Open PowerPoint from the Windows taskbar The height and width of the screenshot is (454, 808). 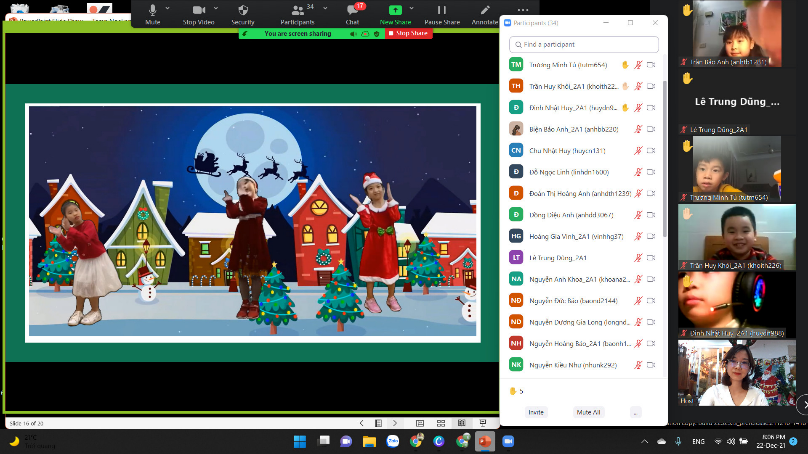(485, 441)
